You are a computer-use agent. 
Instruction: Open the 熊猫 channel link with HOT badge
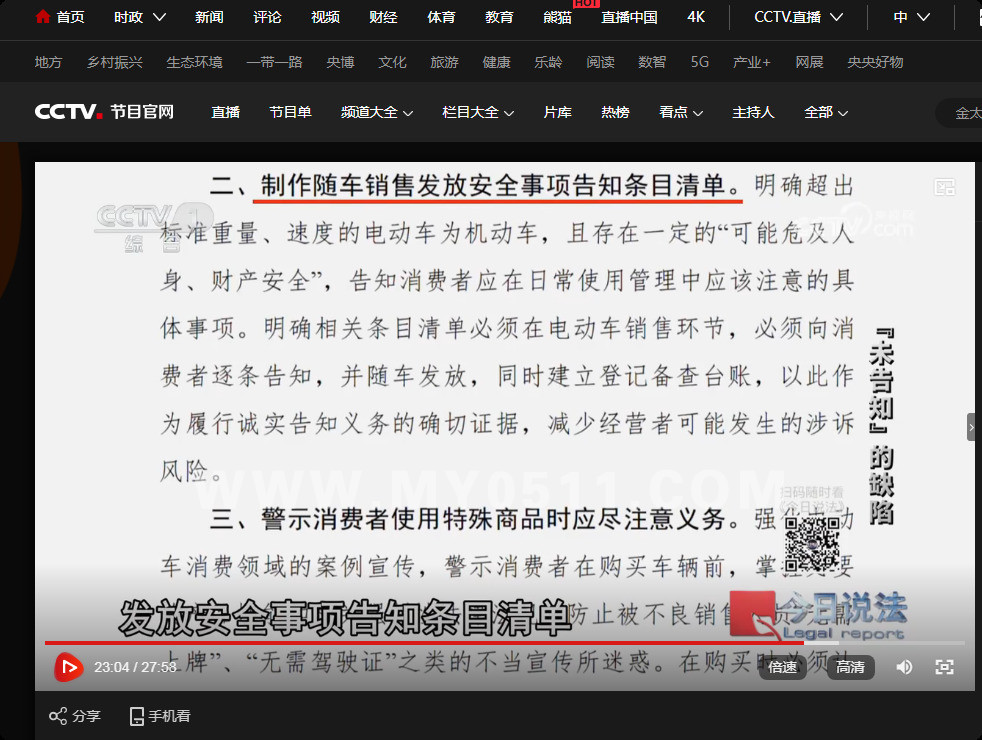[x=557, y=17]
